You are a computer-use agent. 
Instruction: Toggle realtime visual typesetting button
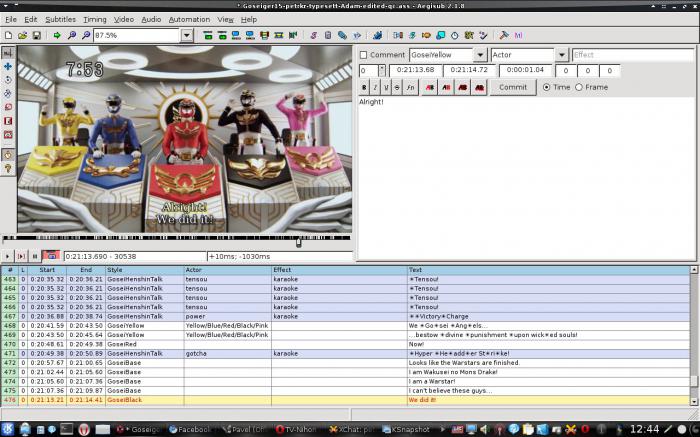8,155
